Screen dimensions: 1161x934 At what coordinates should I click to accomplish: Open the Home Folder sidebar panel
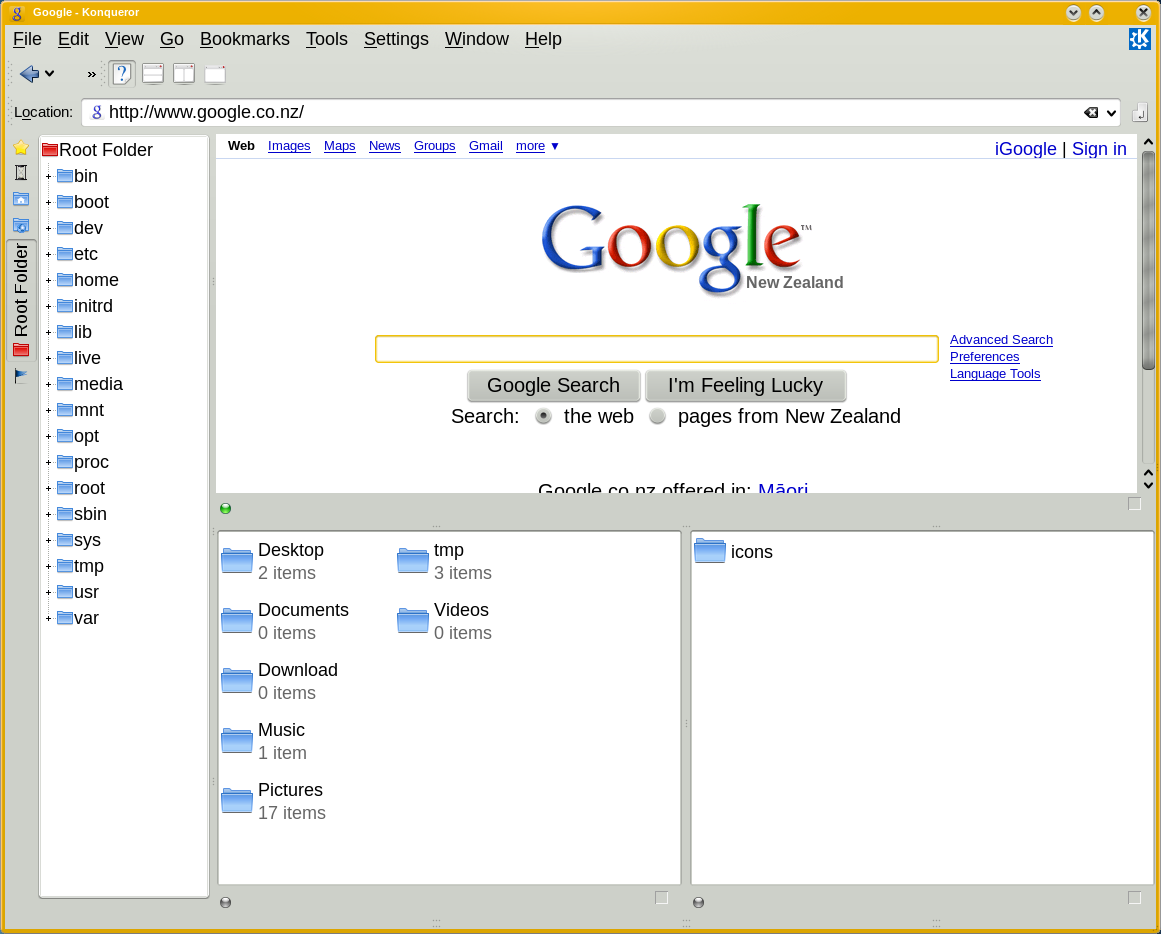(21, 199)
